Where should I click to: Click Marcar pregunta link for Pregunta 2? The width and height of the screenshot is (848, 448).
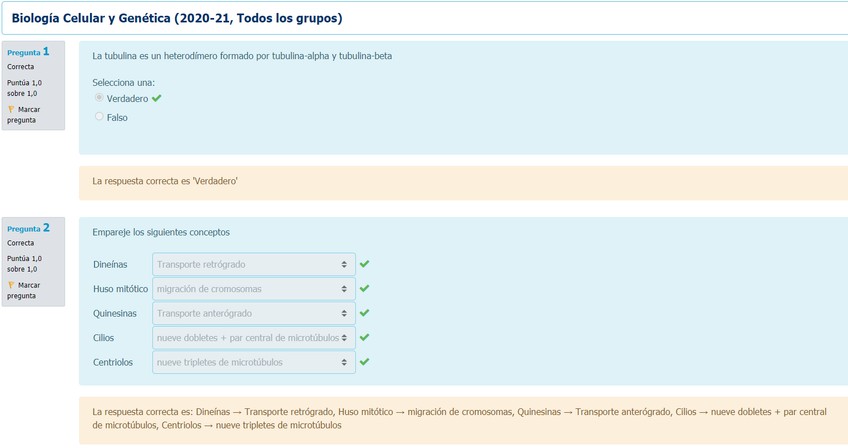click(23, 291)
